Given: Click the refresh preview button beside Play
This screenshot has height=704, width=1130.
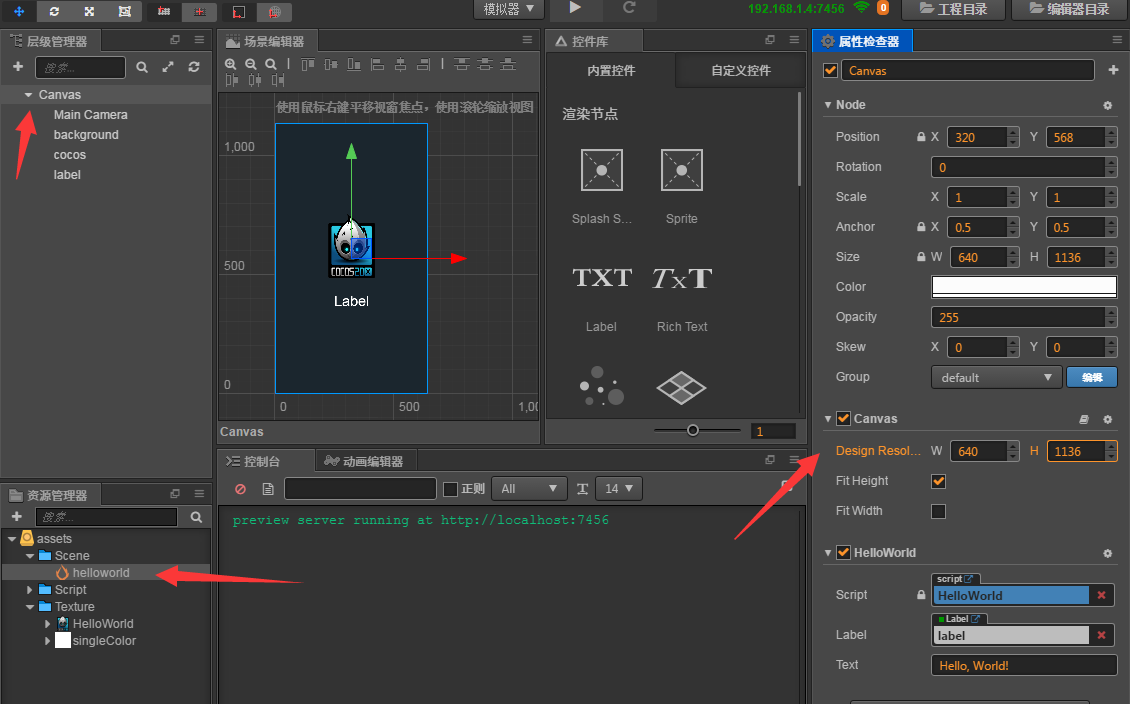Looking at the screenshot, I should (628, 8).
